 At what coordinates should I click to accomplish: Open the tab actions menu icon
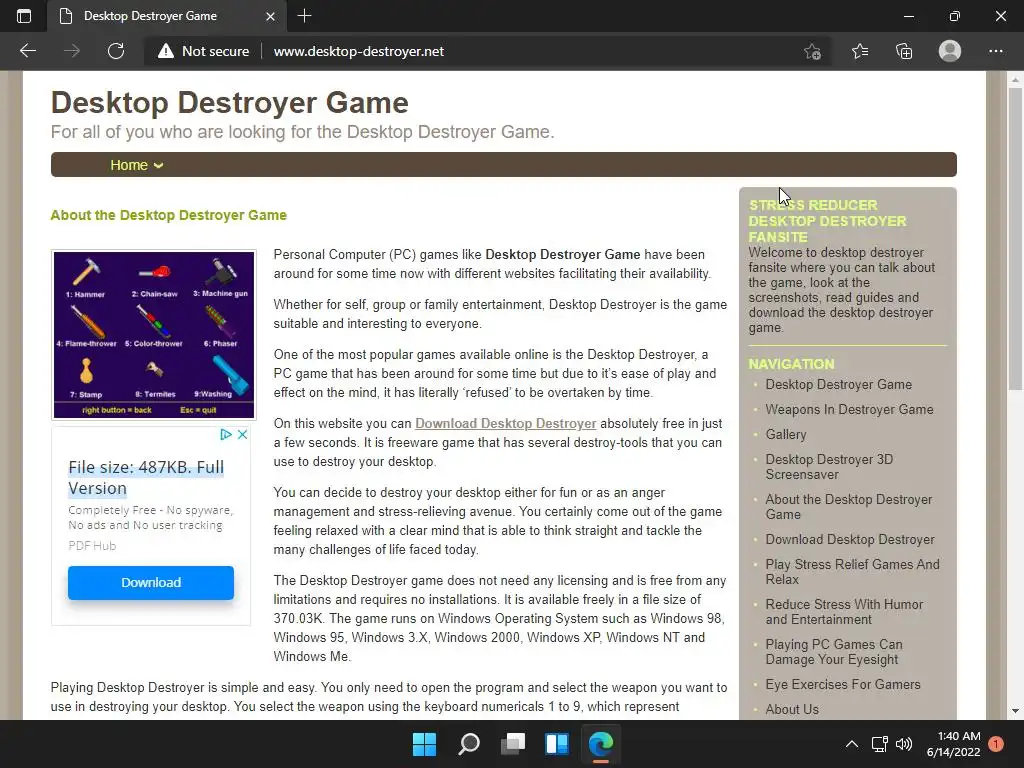point(24,16)
